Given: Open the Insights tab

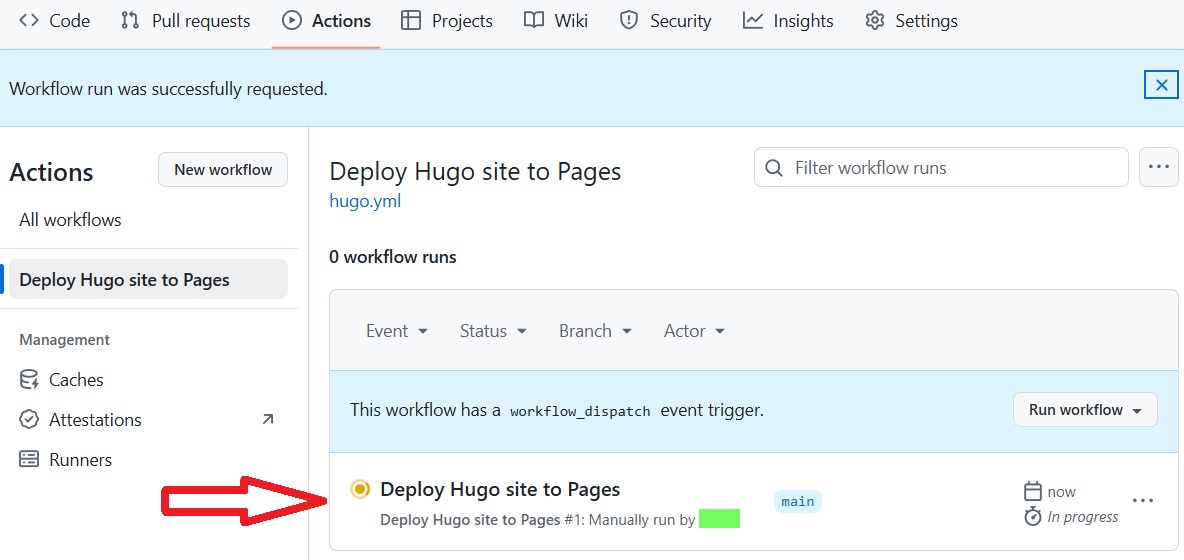Looking at the screenshot, I should coord(788,21).
